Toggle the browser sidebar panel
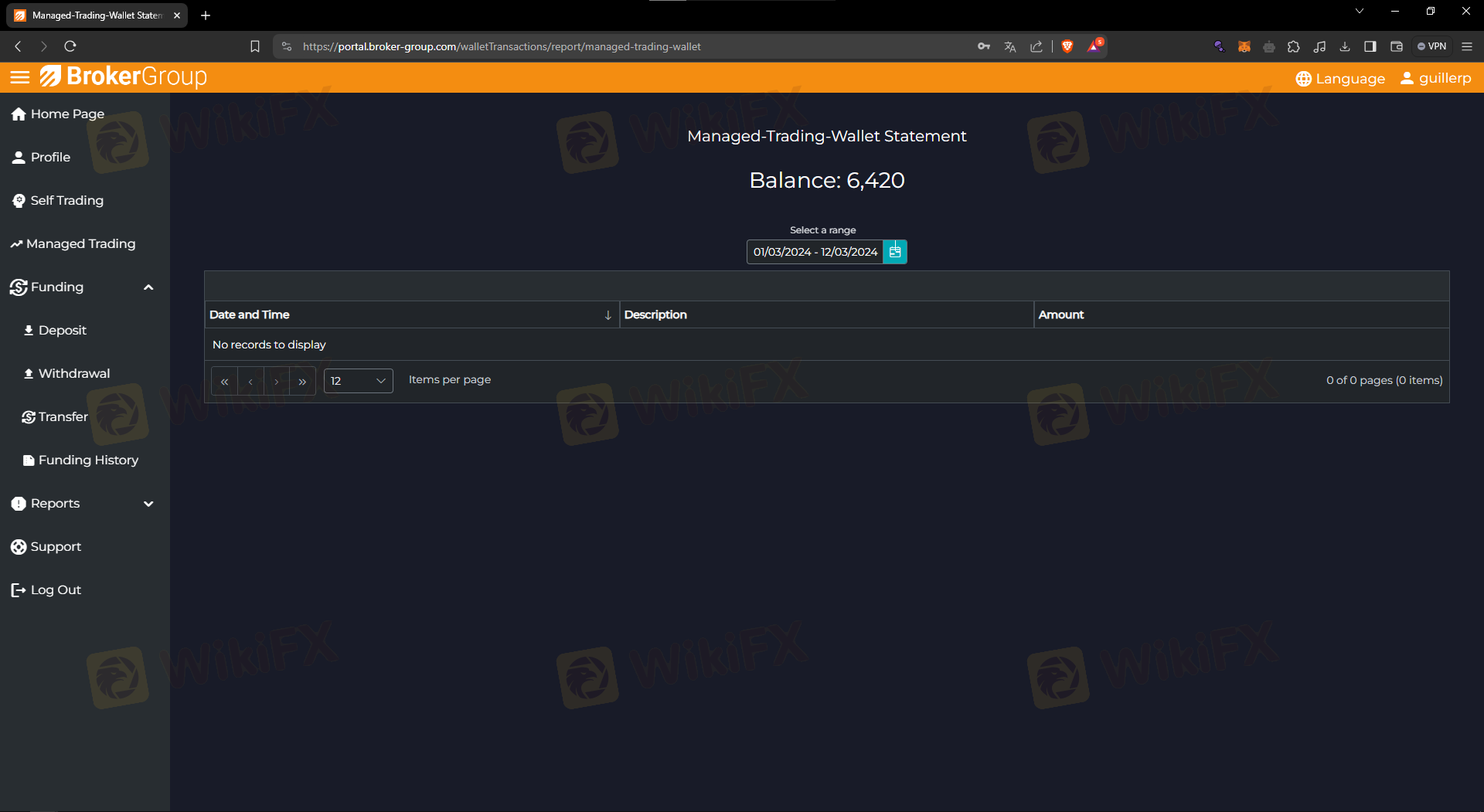This screenshot has width=1484, height=812. (x=1370, y=46)
